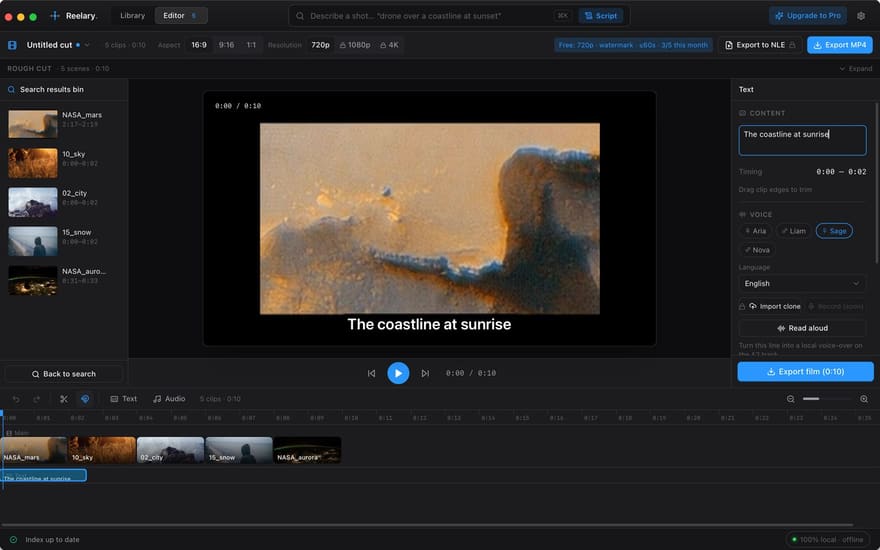This screenshot has height=550, width=880.
Task: Add a Text clip from timeline toolbar
Action: coord(123,399)
